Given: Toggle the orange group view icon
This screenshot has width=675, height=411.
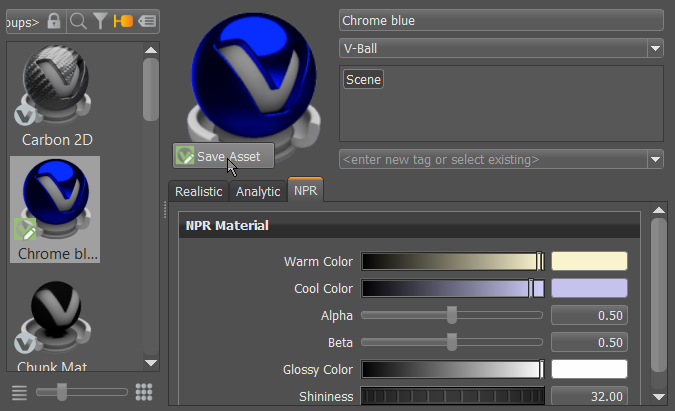Looking at the screenshot, I should pos(123,21).
